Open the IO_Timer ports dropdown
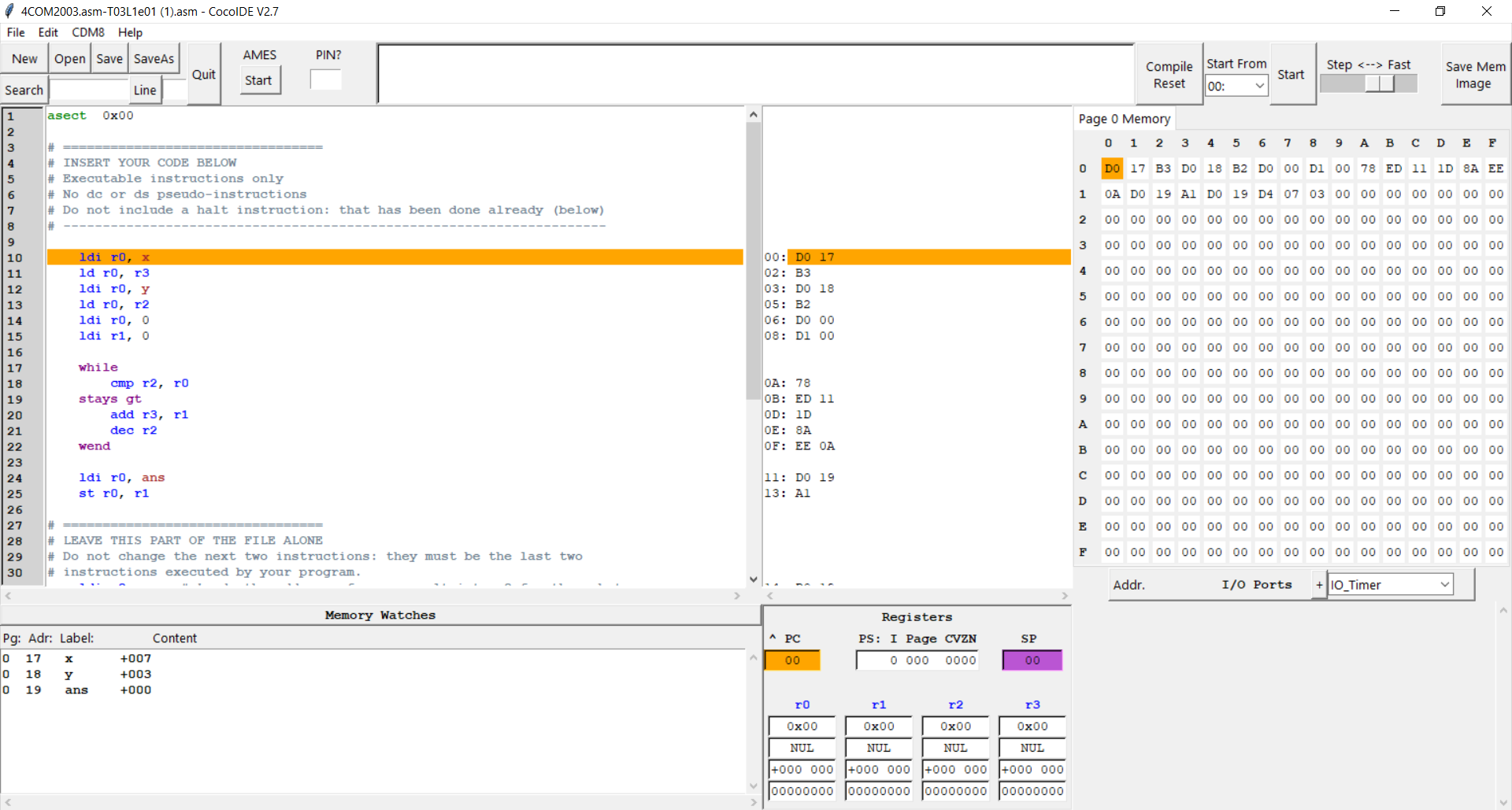 coord(1391,585)
